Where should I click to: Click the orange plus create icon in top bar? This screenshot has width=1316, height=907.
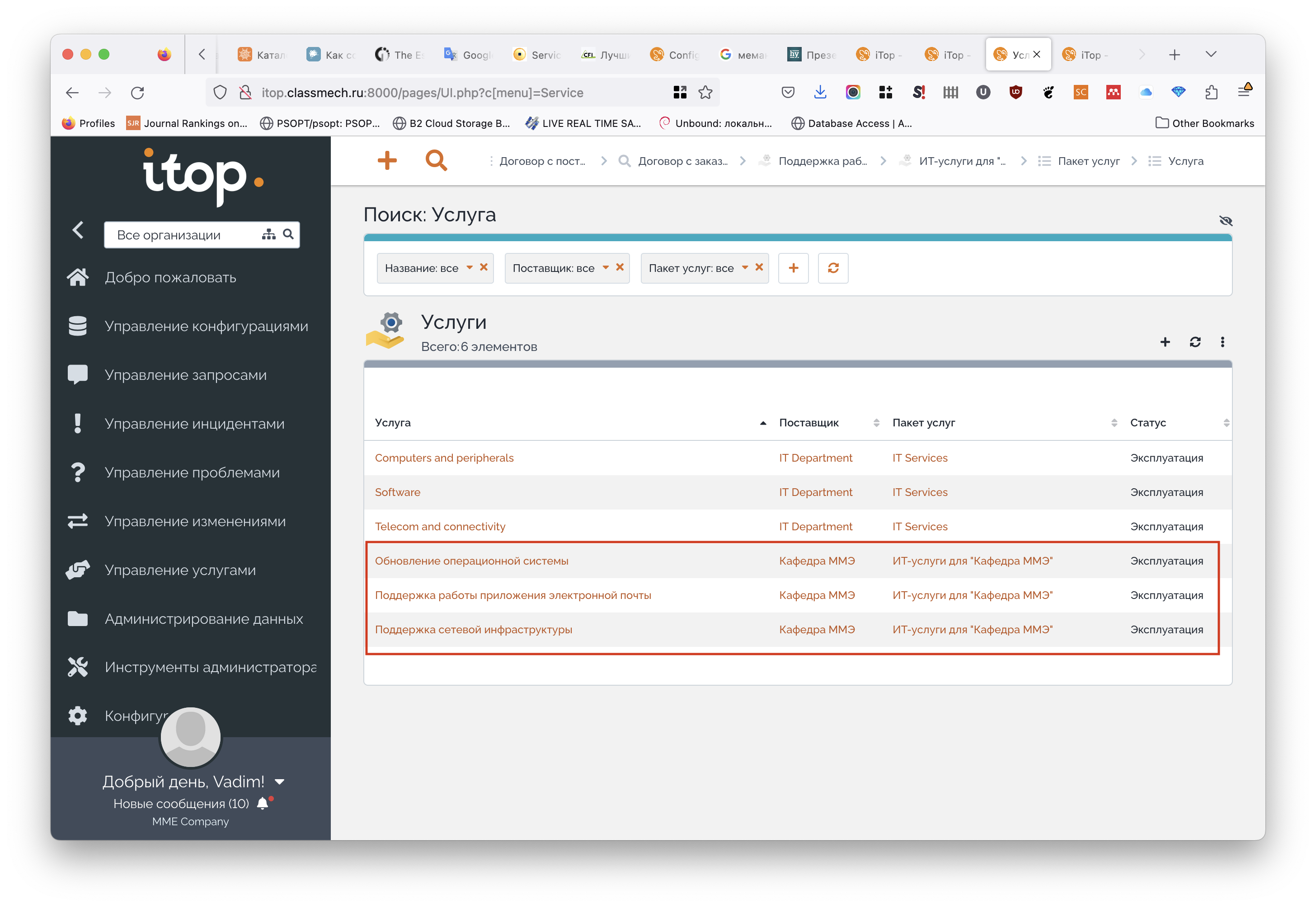pyautogui.click(x=387, y=160)
